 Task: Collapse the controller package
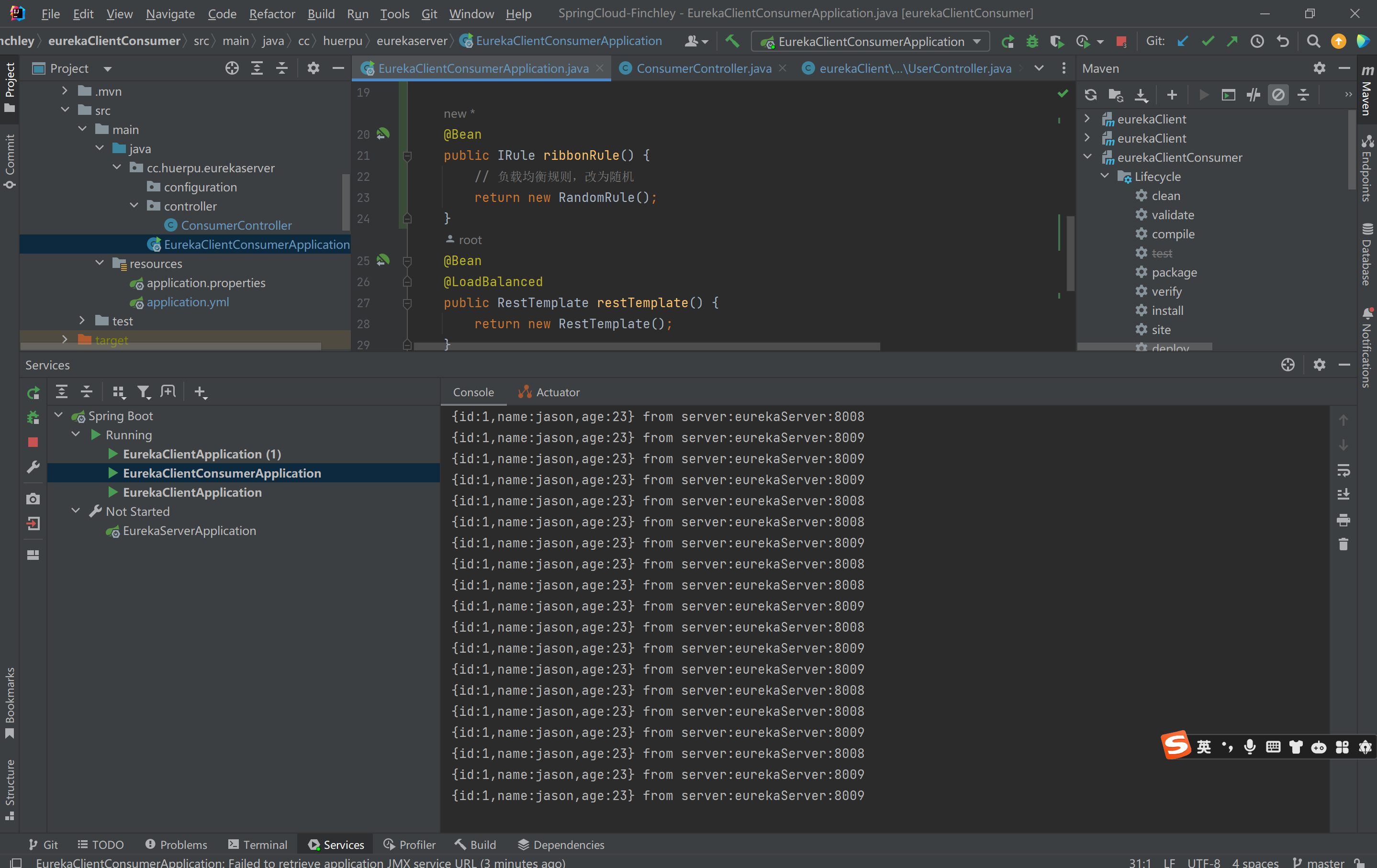(134, 205)
